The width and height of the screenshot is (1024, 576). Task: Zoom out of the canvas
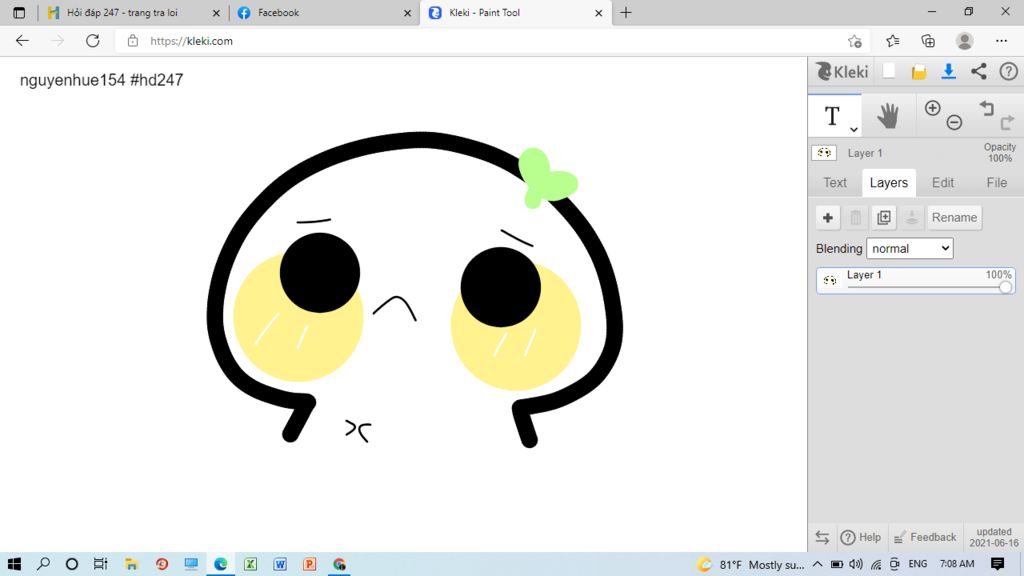tap(954, 122)
